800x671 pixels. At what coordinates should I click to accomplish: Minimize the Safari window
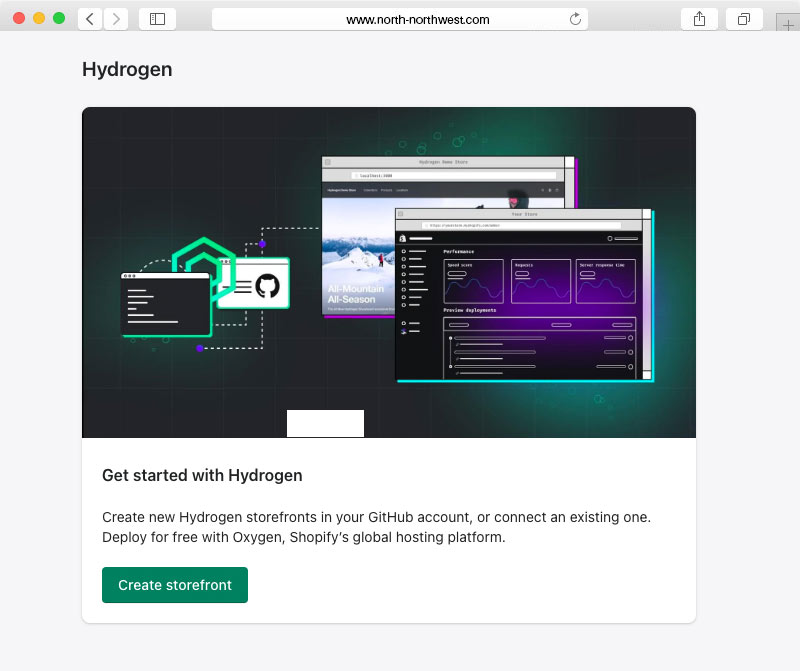[x=39, y=19]
